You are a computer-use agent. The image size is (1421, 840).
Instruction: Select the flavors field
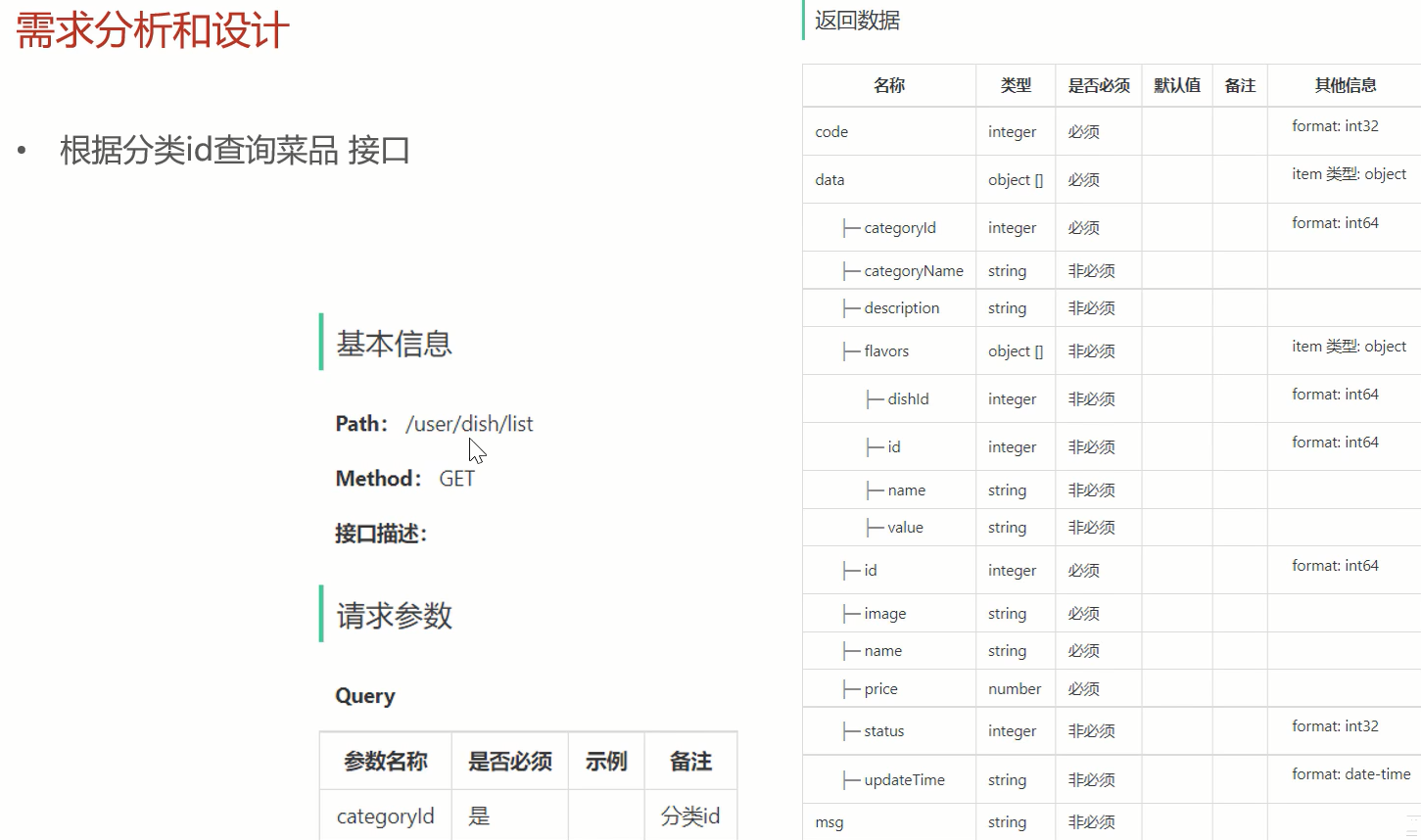886,351
